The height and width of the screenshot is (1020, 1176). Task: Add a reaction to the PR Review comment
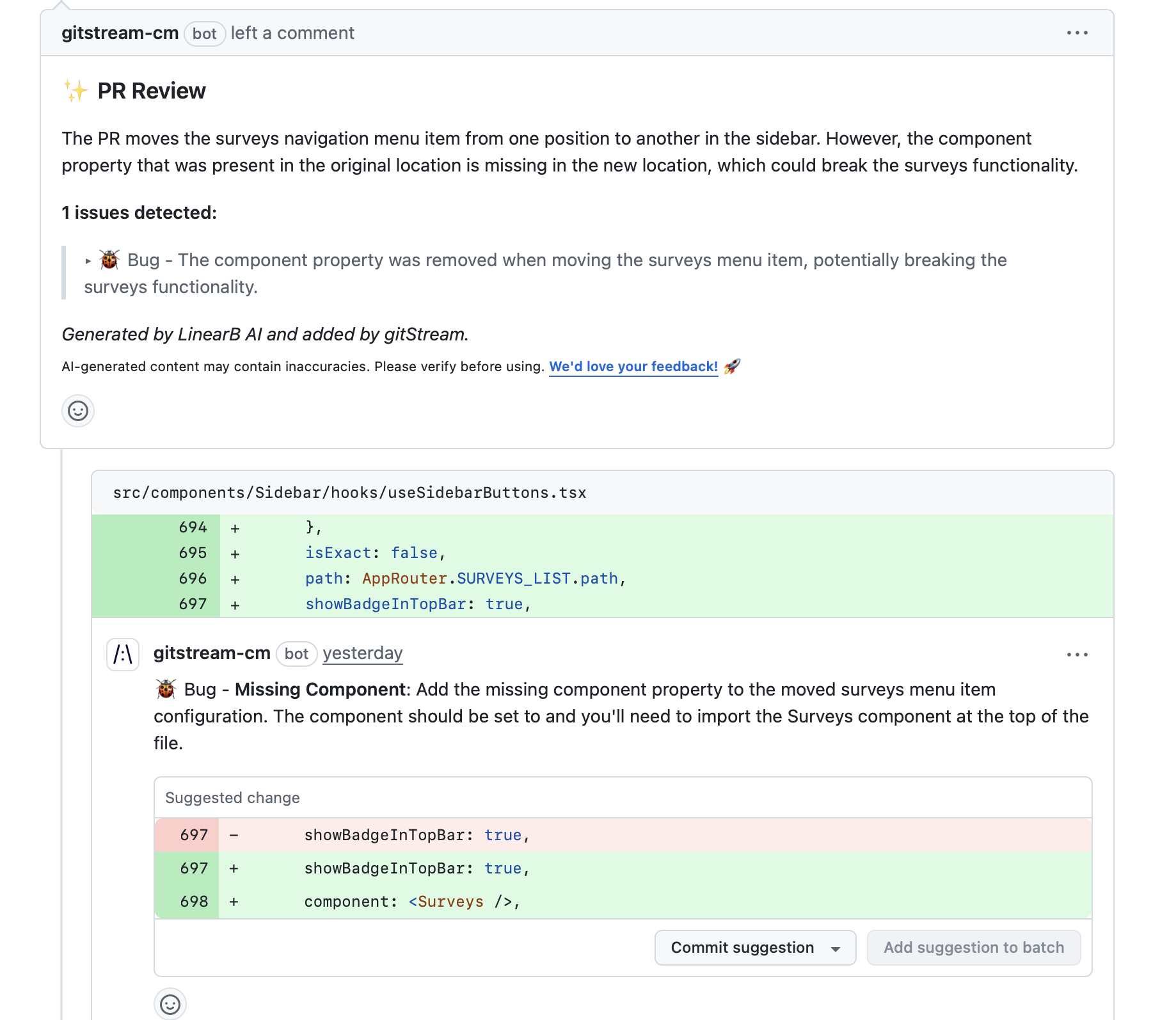[77, 411]
